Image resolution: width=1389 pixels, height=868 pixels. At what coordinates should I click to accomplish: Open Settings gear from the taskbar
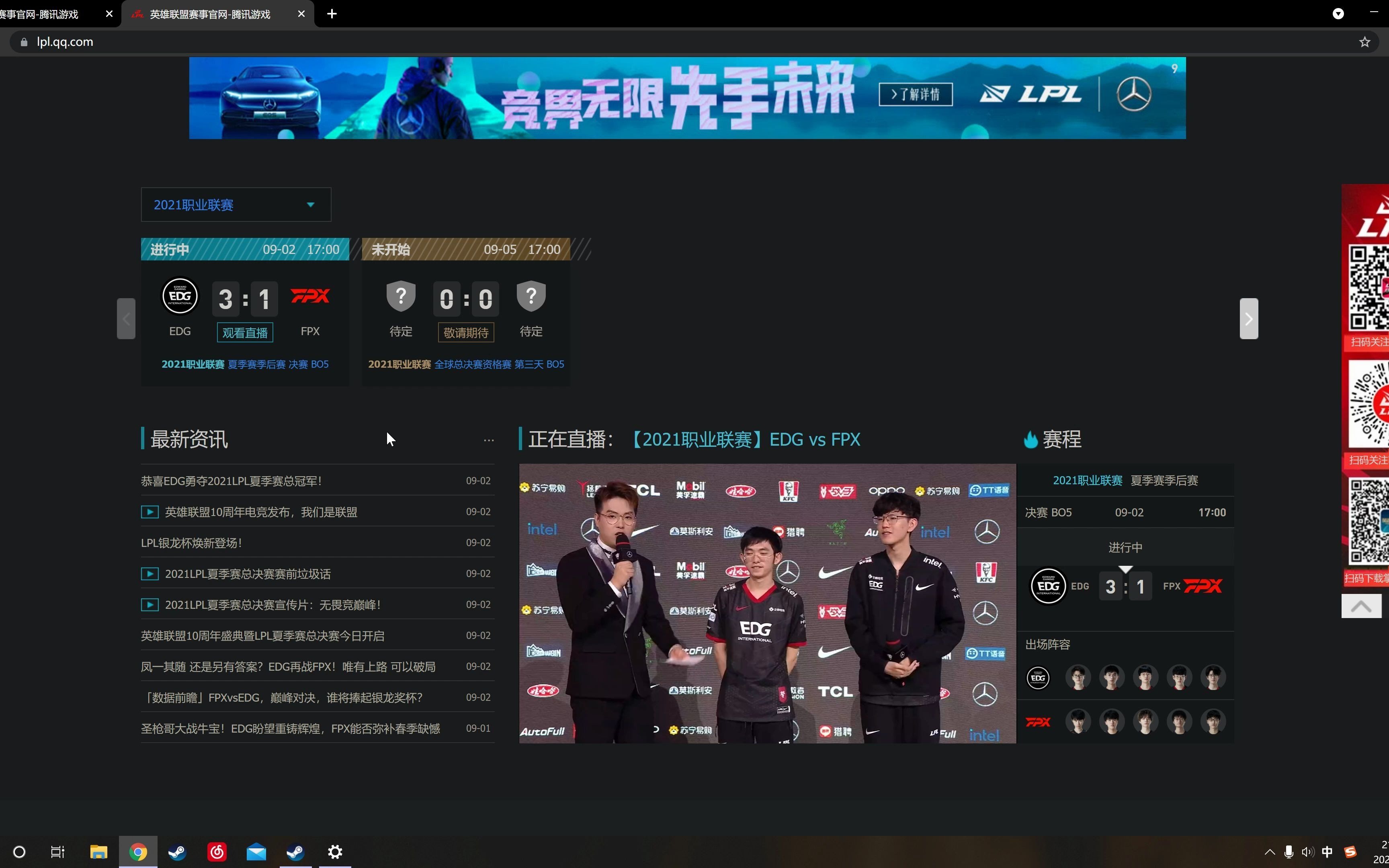tap(335, 852)
